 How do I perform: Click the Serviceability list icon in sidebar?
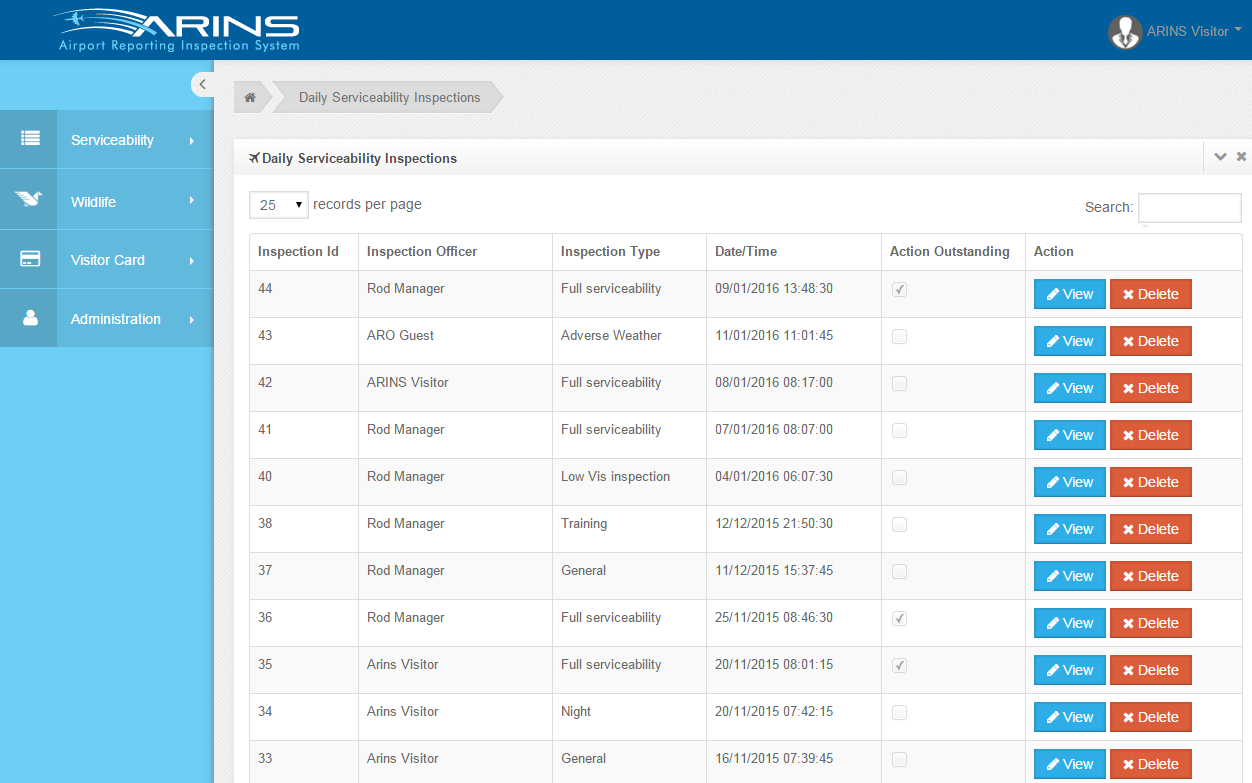pyautogui.click(x=28, y=139)
